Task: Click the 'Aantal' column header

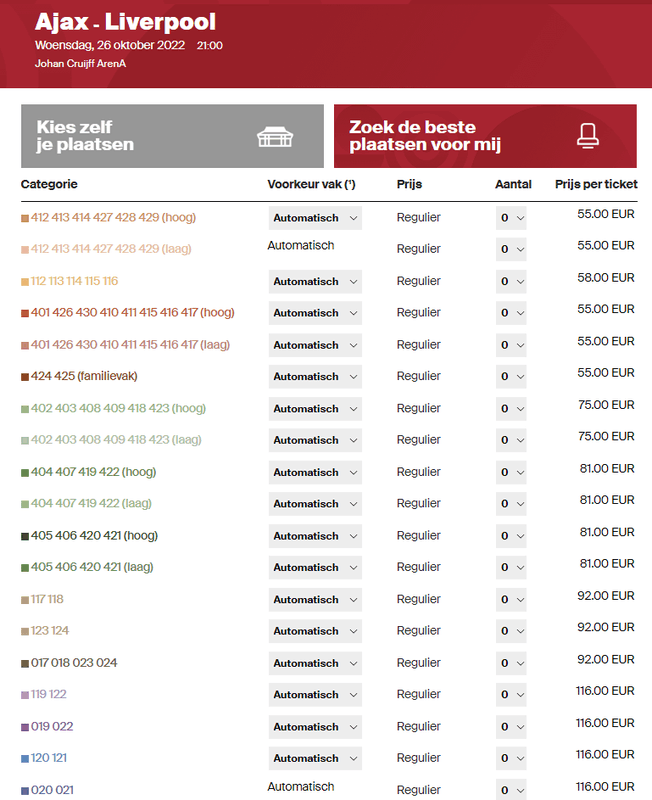Action: pos(513,184)
